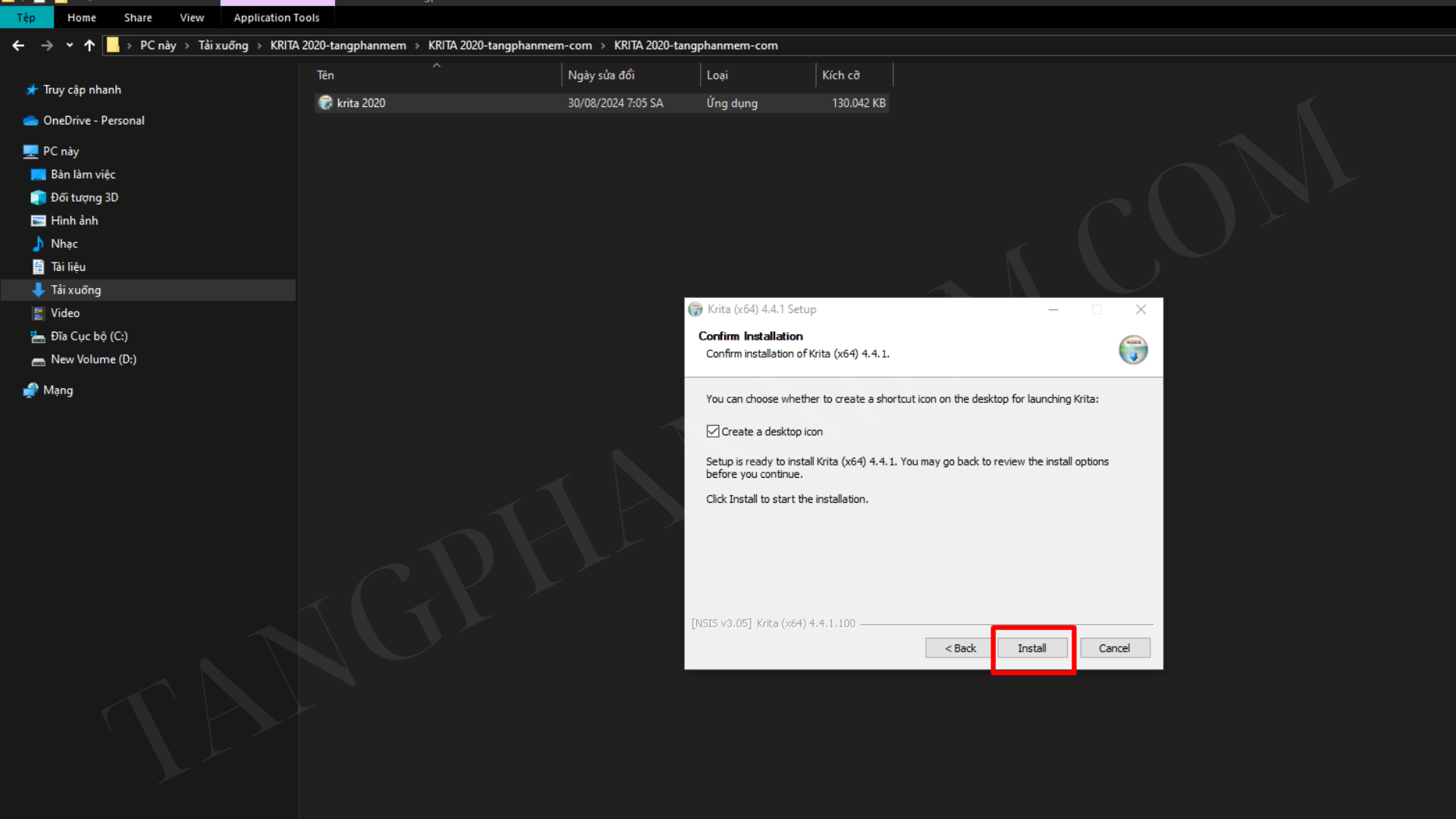Open the recent locations dropdown arrow

tap(70, 45)
